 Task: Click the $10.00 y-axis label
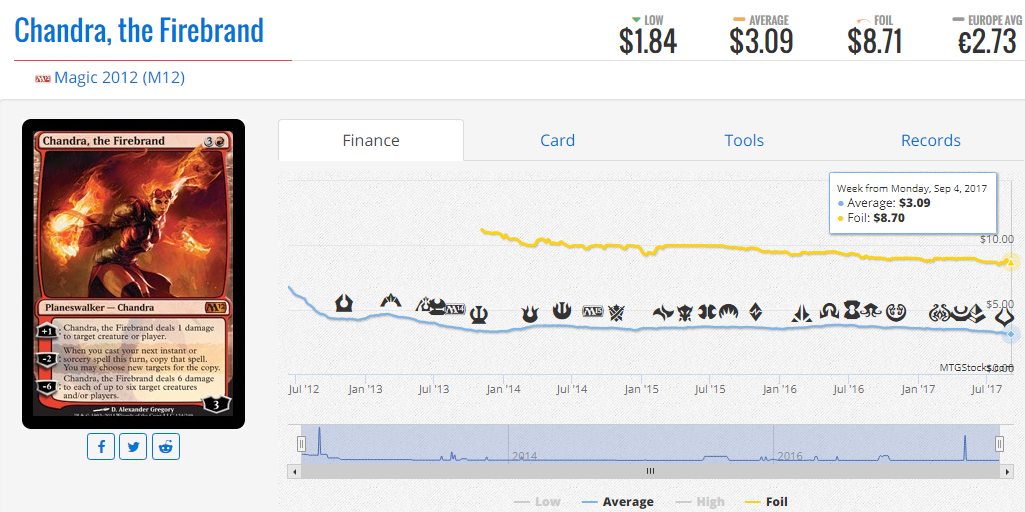coord(996,239)
